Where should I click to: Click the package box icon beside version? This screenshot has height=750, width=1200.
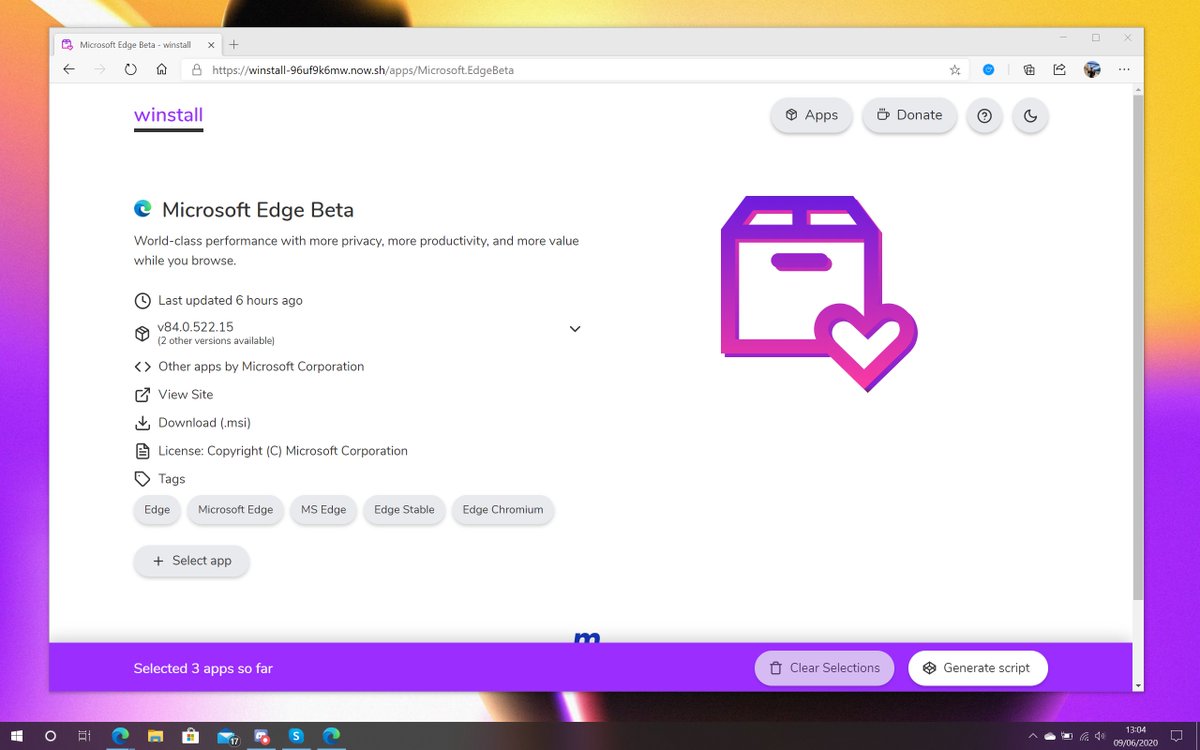pos(143,333)
